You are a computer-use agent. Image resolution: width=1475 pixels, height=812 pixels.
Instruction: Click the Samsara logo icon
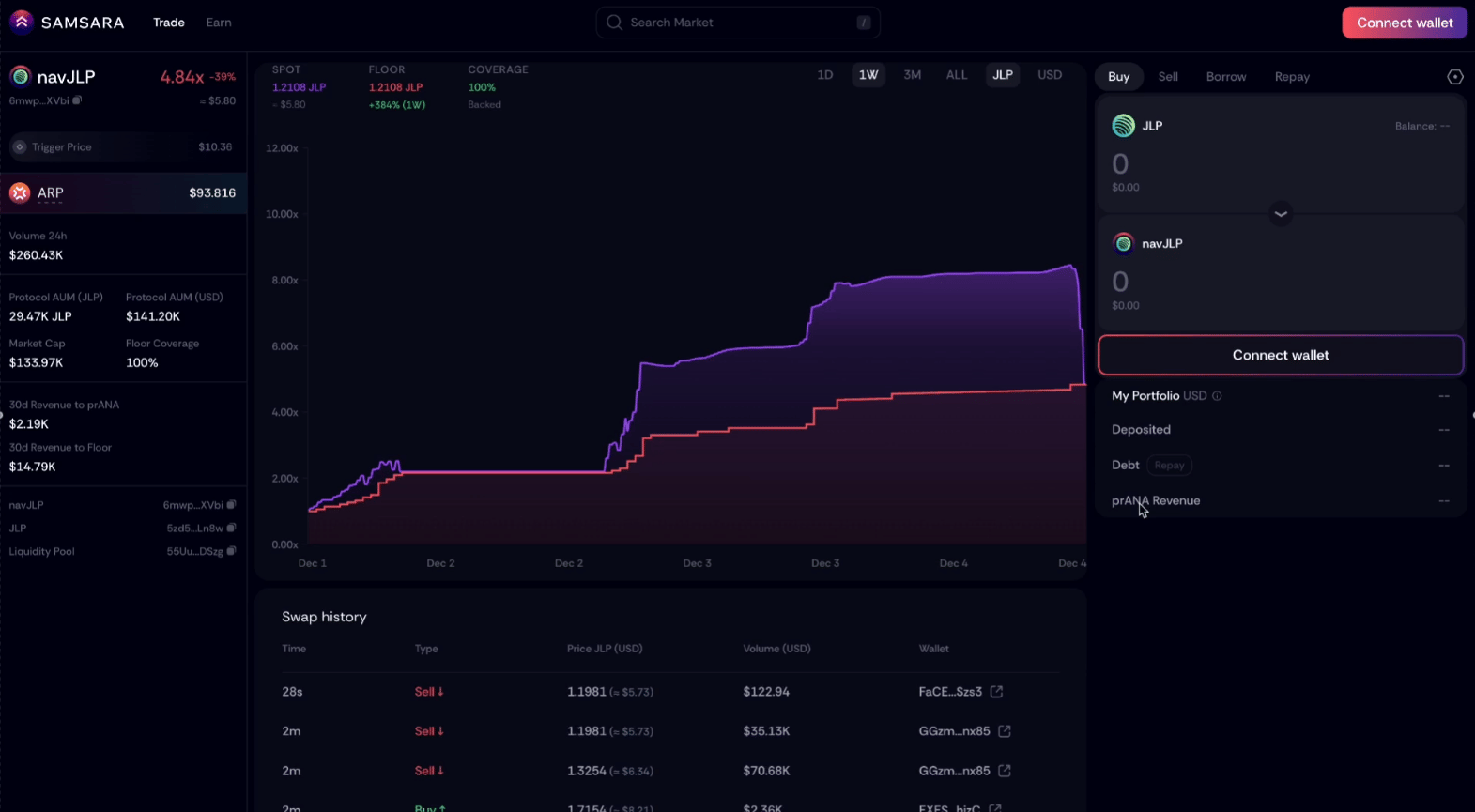[x=21, y=22]
